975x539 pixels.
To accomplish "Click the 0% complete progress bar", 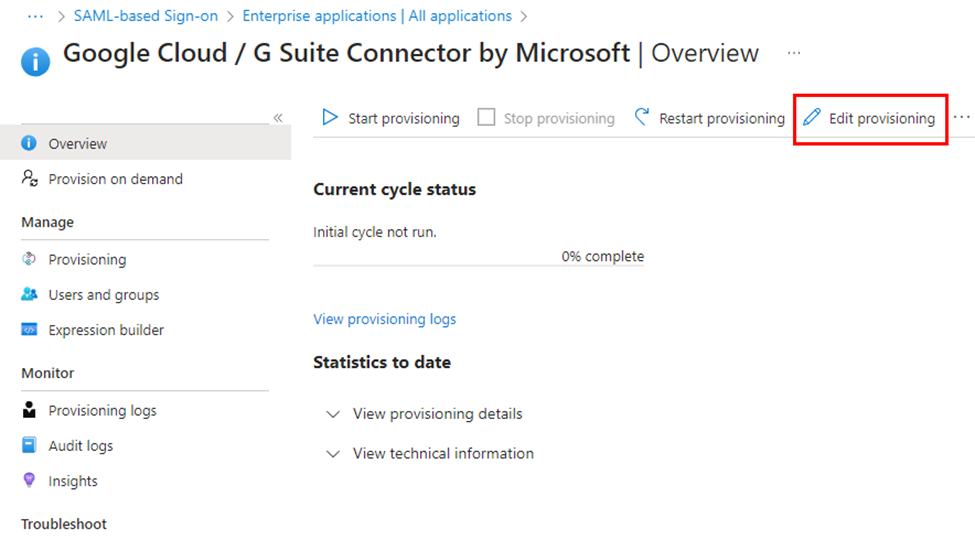I will tap(478, 266).
